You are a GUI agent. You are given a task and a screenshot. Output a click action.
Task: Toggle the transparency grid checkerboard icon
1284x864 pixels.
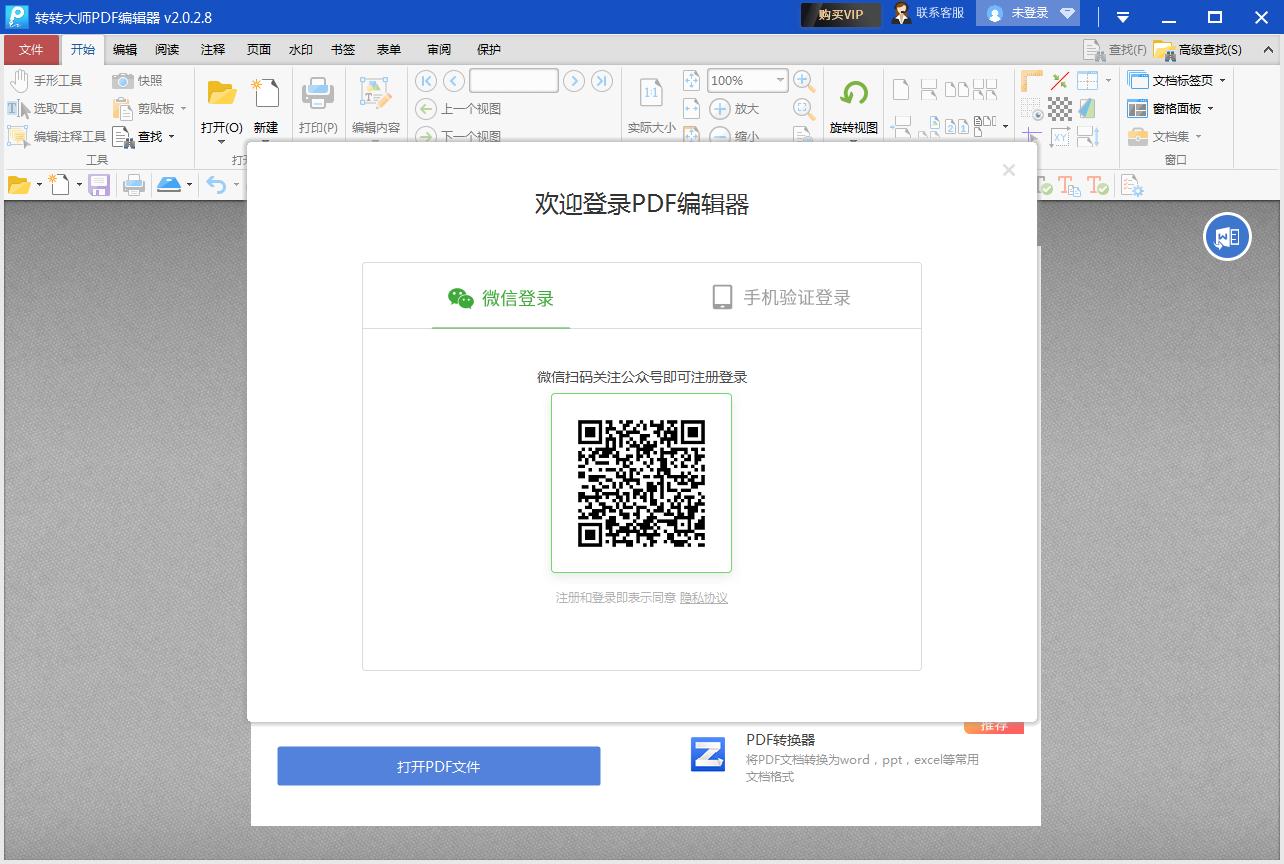[1060, 108]
